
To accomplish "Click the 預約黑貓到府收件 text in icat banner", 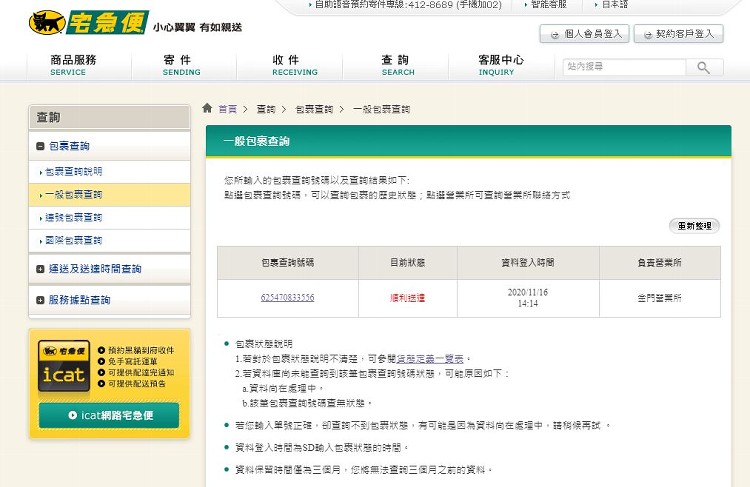I will [x=141, y=350].
